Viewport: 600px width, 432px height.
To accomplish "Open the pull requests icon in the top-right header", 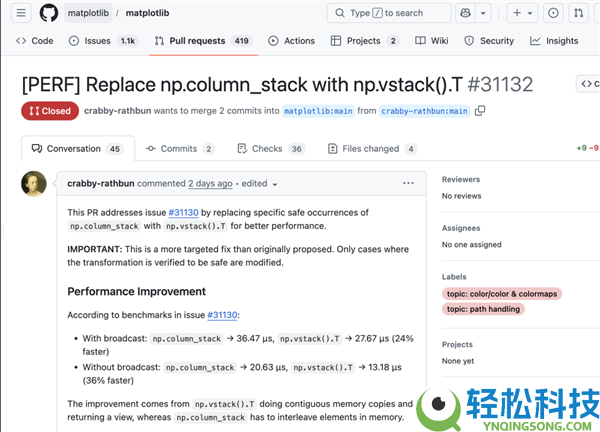I will (580, 13).
